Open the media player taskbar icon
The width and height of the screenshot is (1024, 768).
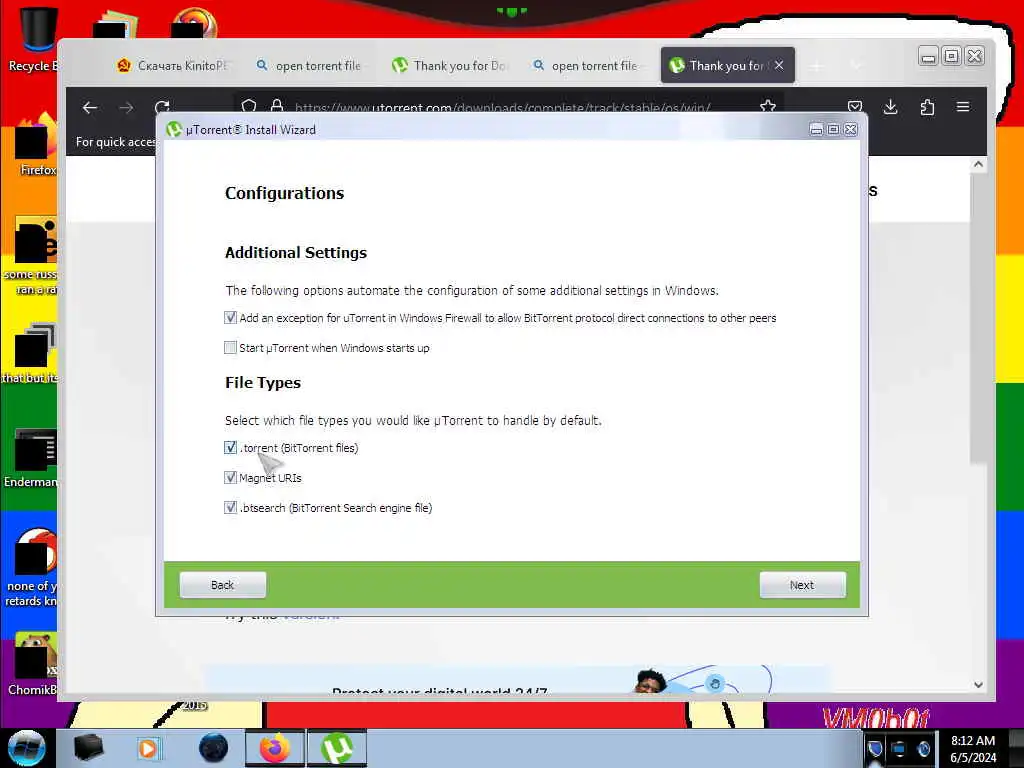coord(148,748)
